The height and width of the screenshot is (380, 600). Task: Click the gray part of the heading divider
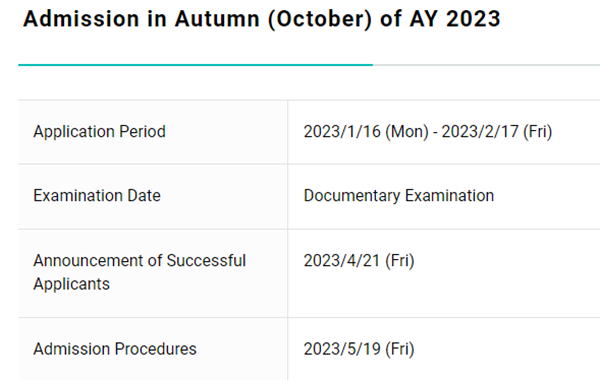[x=486, y=65]
